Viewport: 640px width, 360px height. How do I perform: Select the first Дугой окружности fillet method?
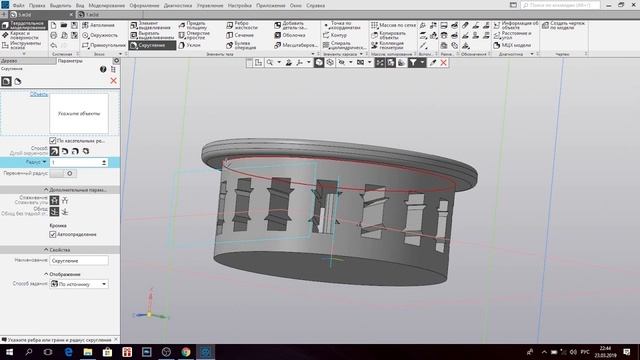tap(54, 151)
